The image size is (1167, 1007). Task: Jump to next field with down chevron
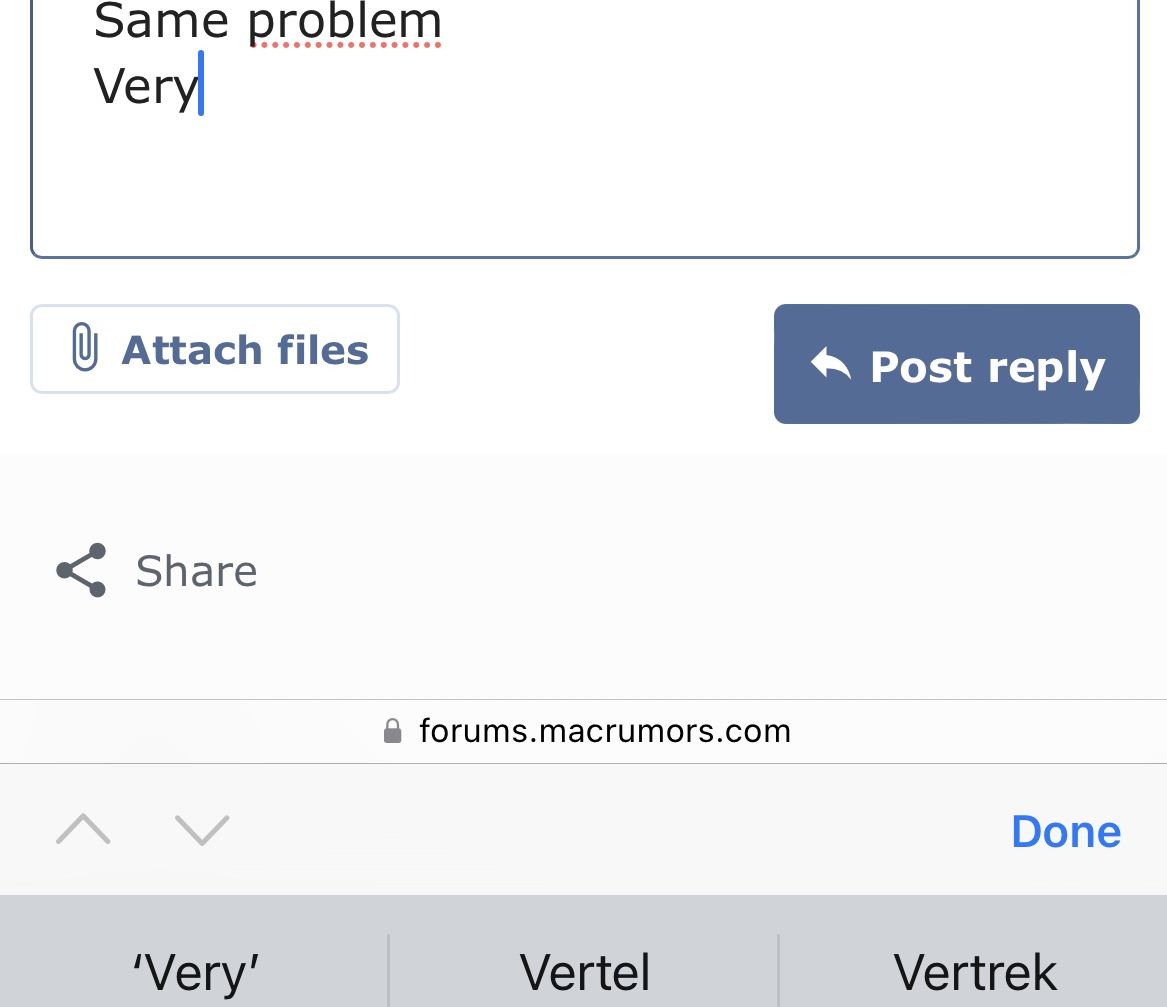pyautogui.click(x=202, y=830)
